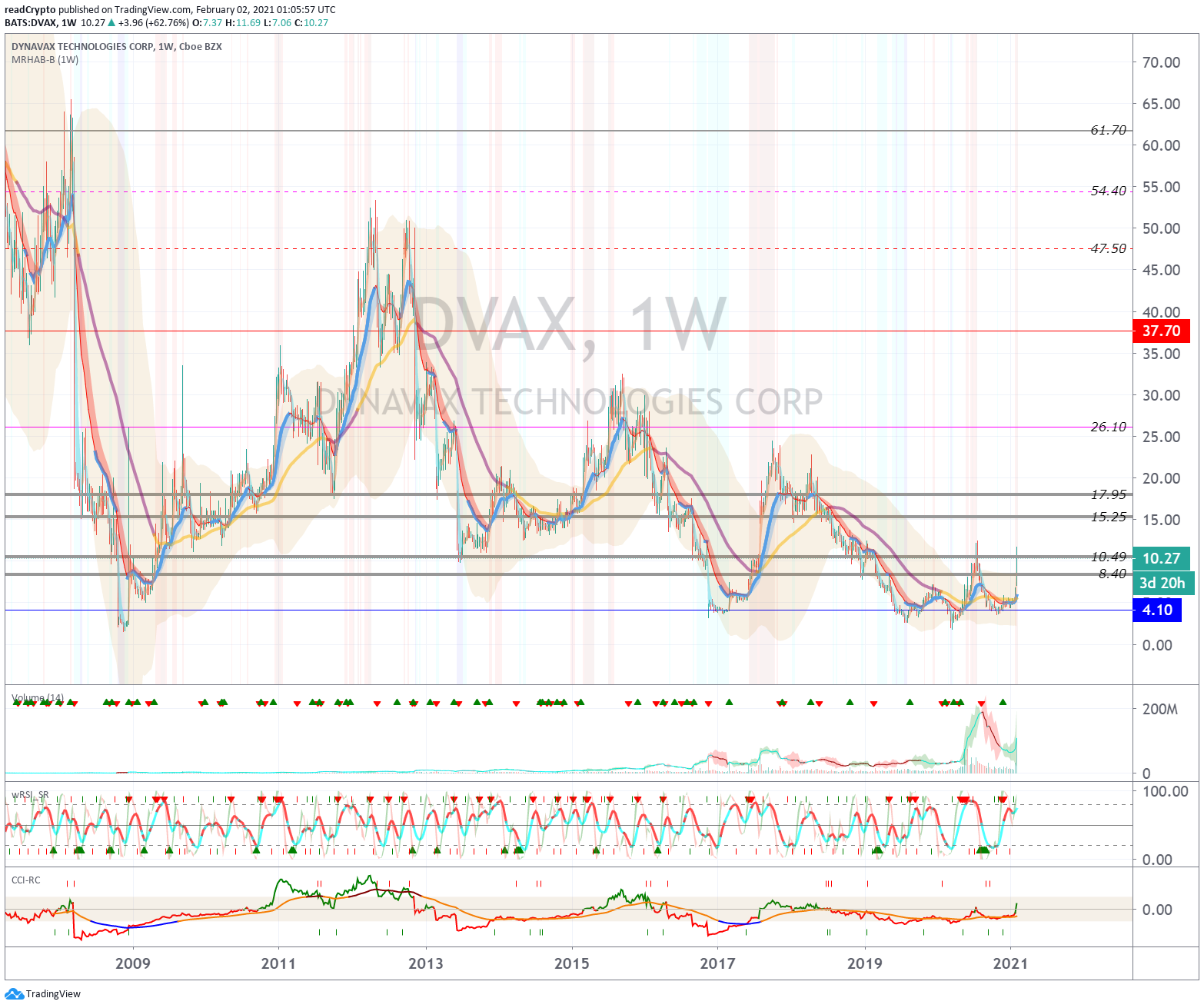Click the 3d 20h countdown label
Viewport: 1204px width, 1008px height.
1162,583
